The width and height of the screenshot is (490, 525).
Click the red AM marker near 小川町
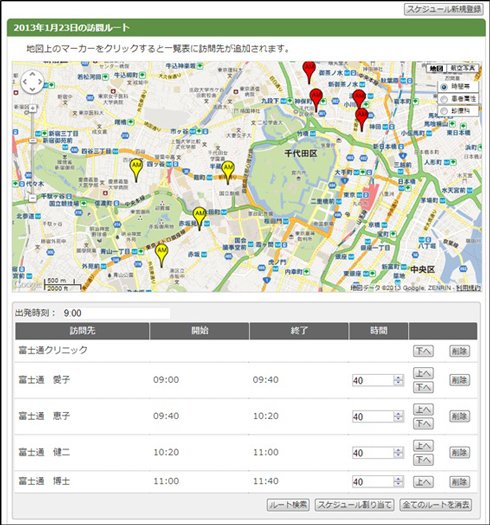(359, 98)
